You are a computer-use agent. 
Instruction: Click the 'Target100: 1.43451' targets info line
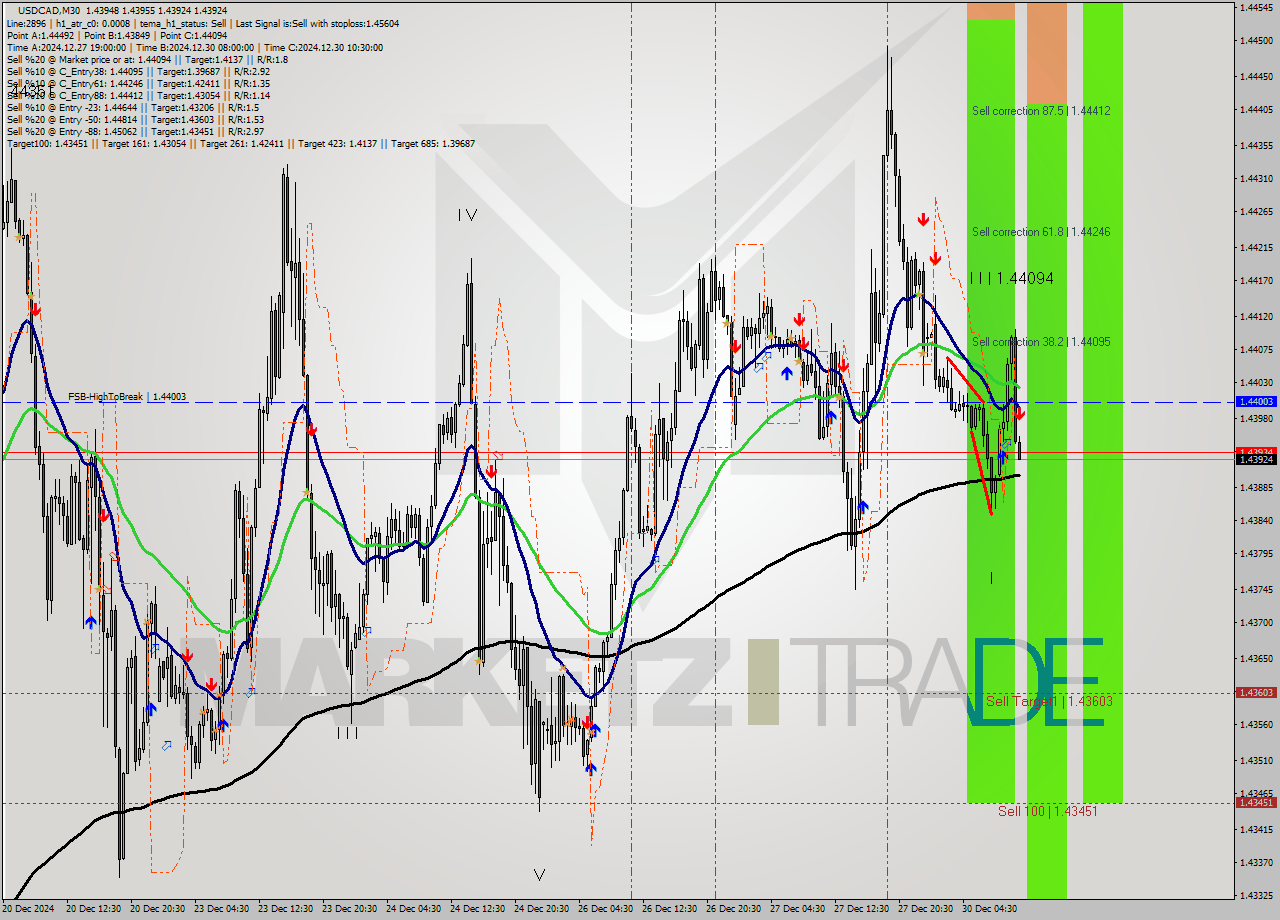(x=240, y=143)
